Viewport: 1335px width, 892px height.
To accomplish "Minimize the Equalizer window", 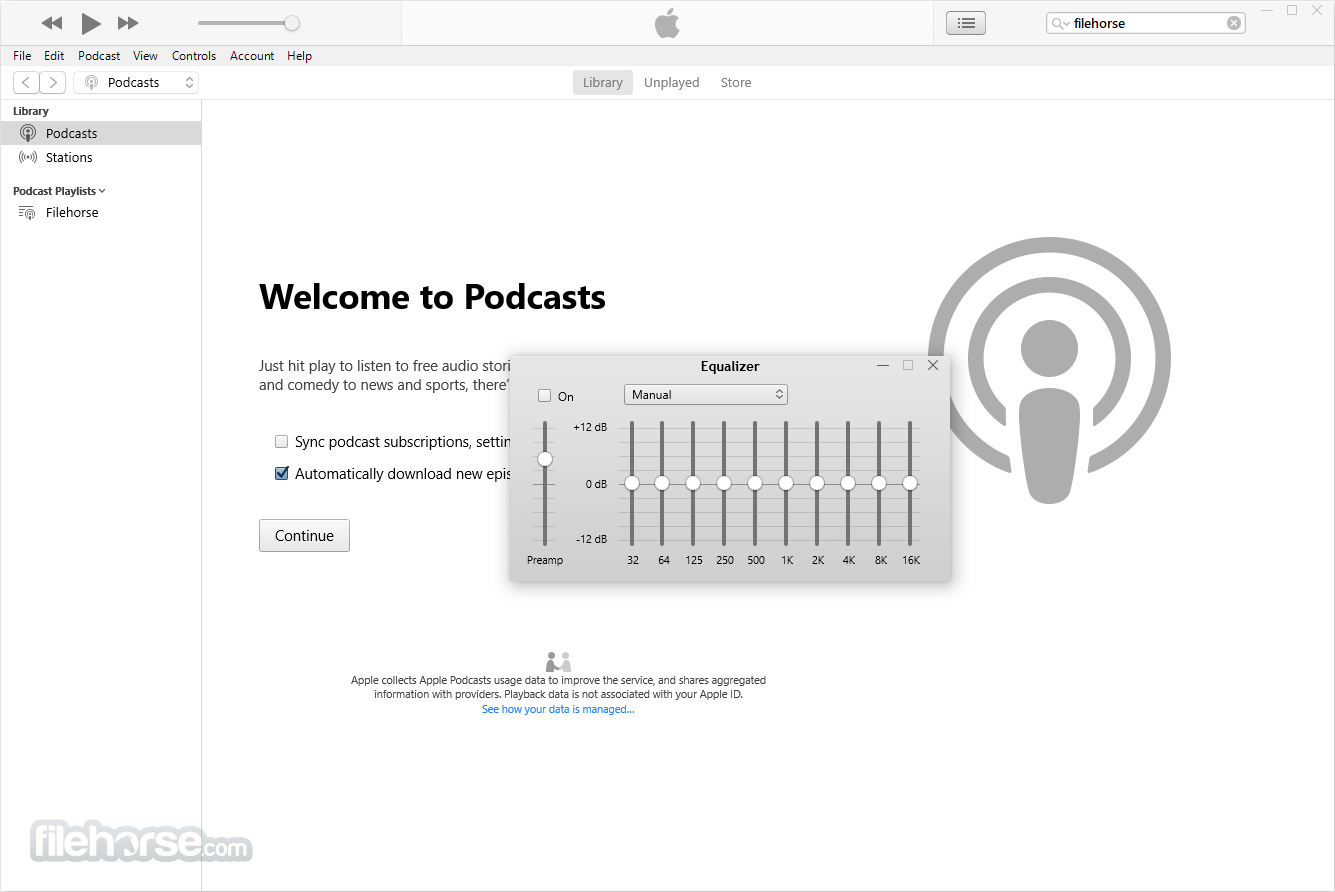I will point(883,365).
